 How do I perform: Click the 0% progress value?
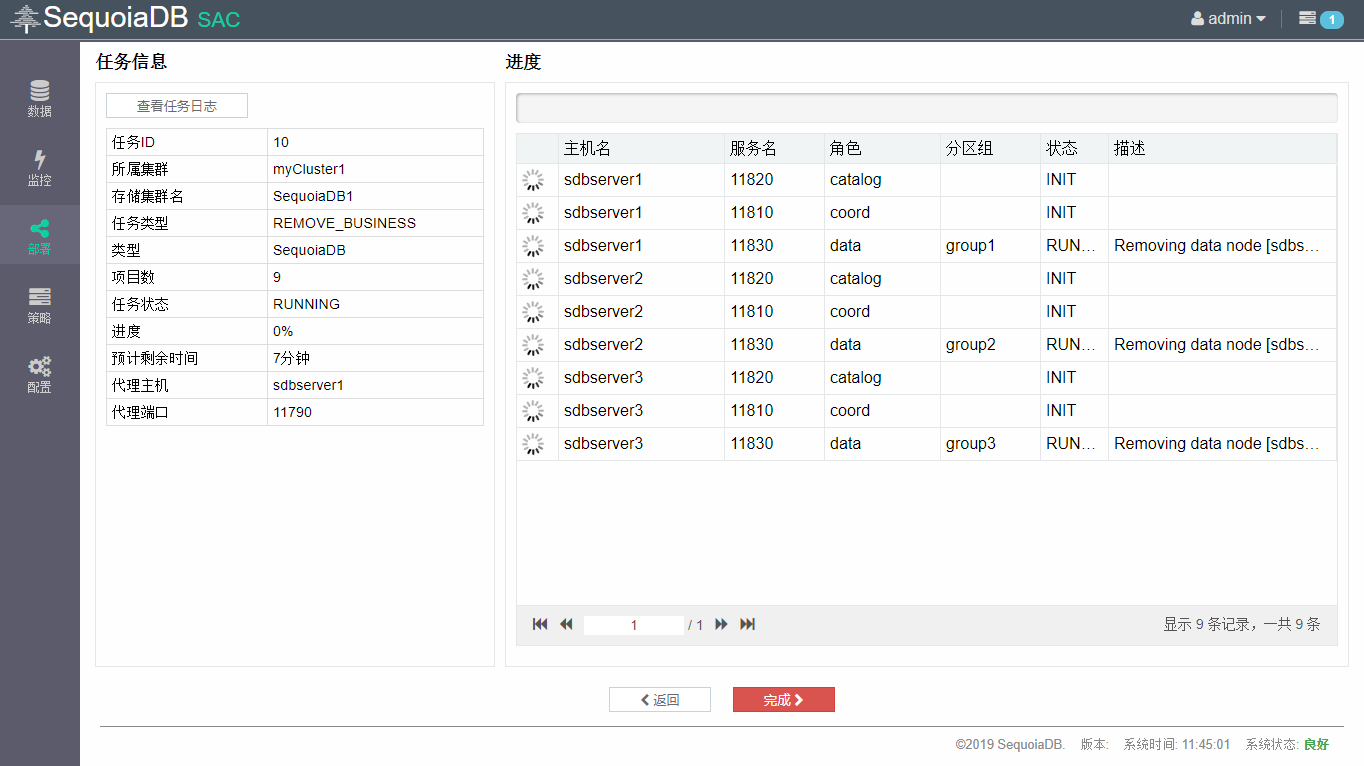283,331
